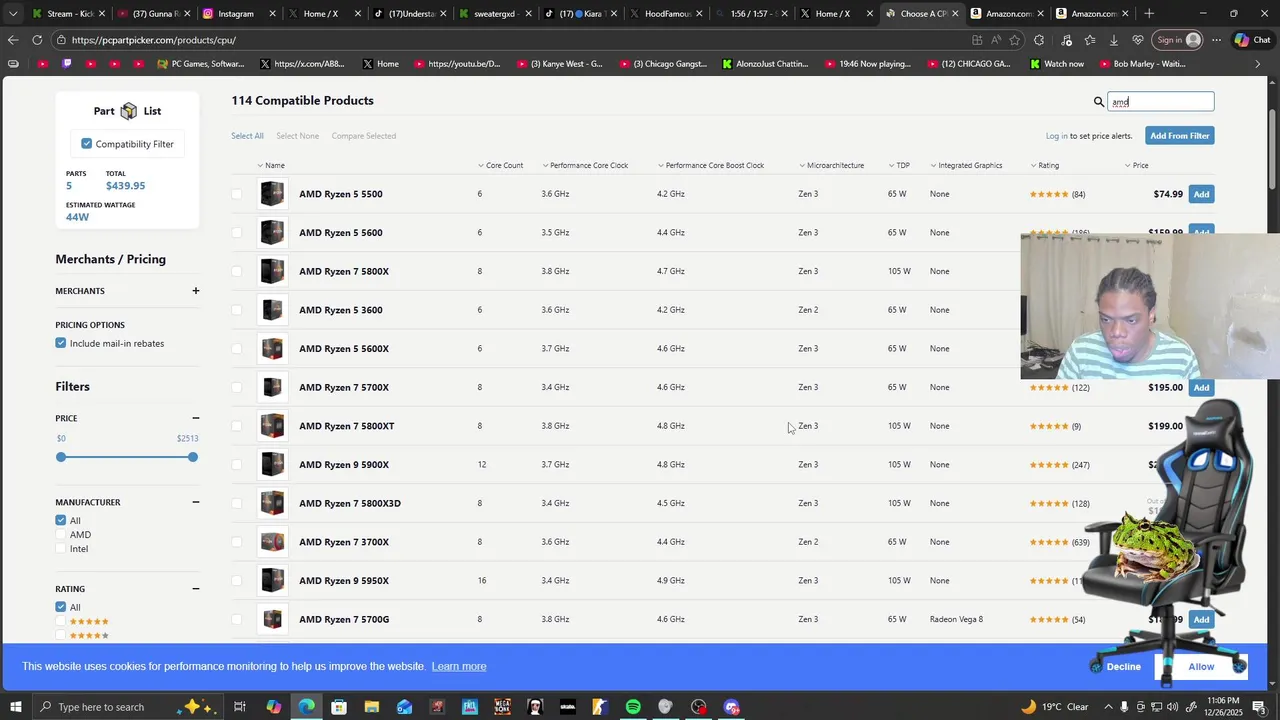Collapse the Price filter section

point(196,418)
